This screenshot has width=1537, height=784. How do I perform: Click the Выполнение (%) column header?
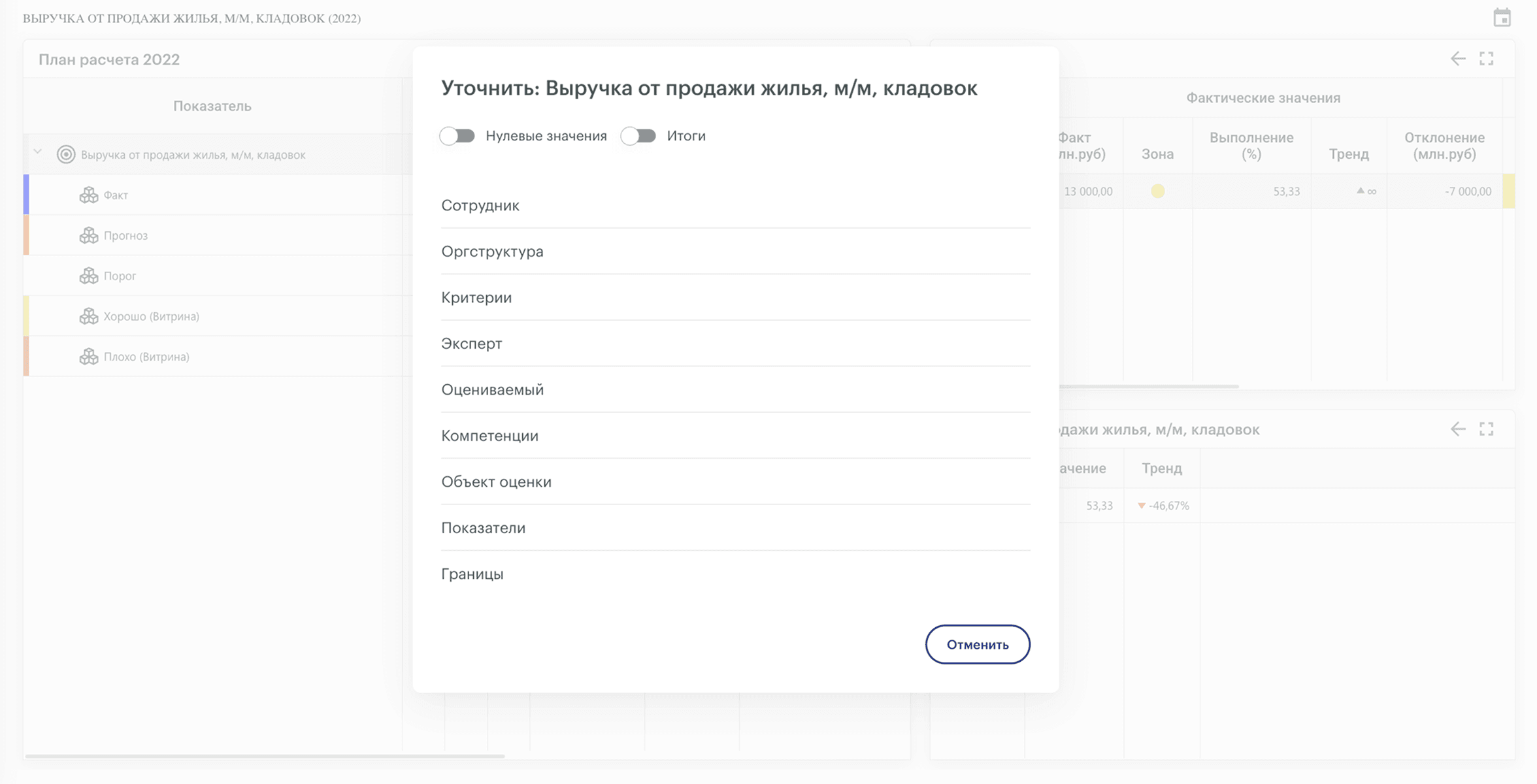(x=1251, y=146)
